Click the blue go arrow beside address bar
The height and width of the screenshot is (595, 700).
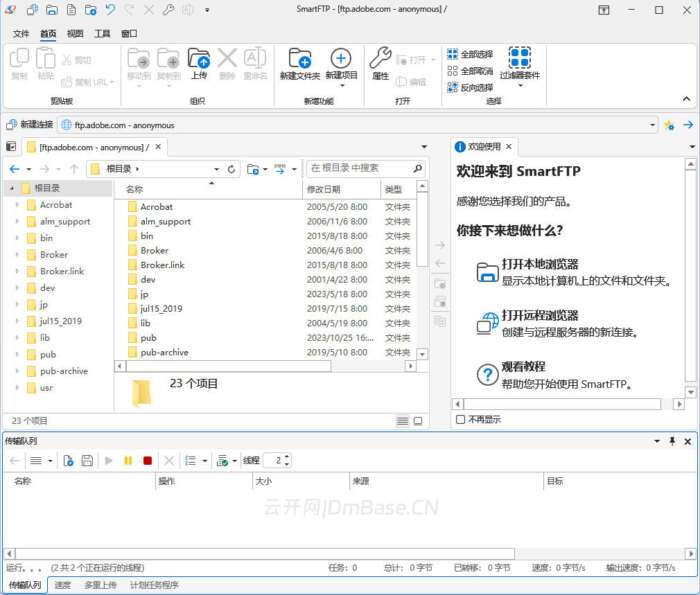click(x=688, y=125)
